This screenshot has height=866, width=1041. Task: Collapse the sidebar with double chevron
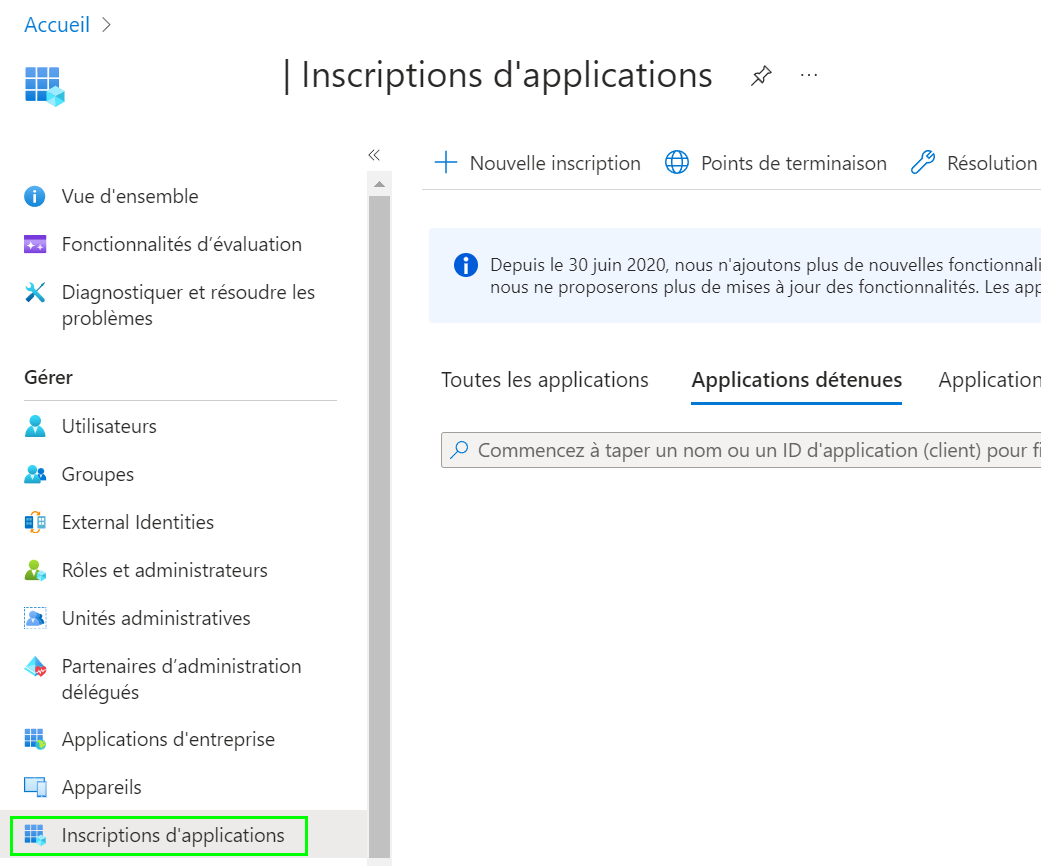pos(374,155)
